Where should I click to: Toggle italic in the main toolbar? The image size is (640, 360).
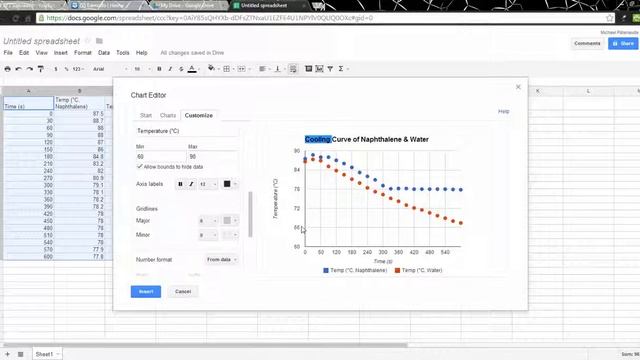[170, 69]
